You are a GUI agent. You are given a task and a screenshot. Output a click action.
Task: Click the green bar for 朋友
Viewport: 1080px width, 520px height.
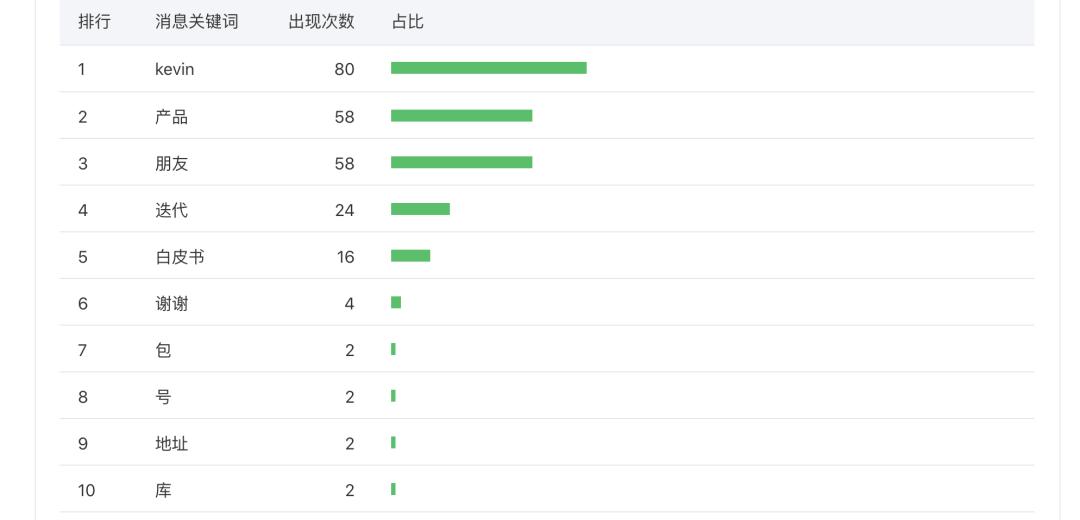point(461,162)
